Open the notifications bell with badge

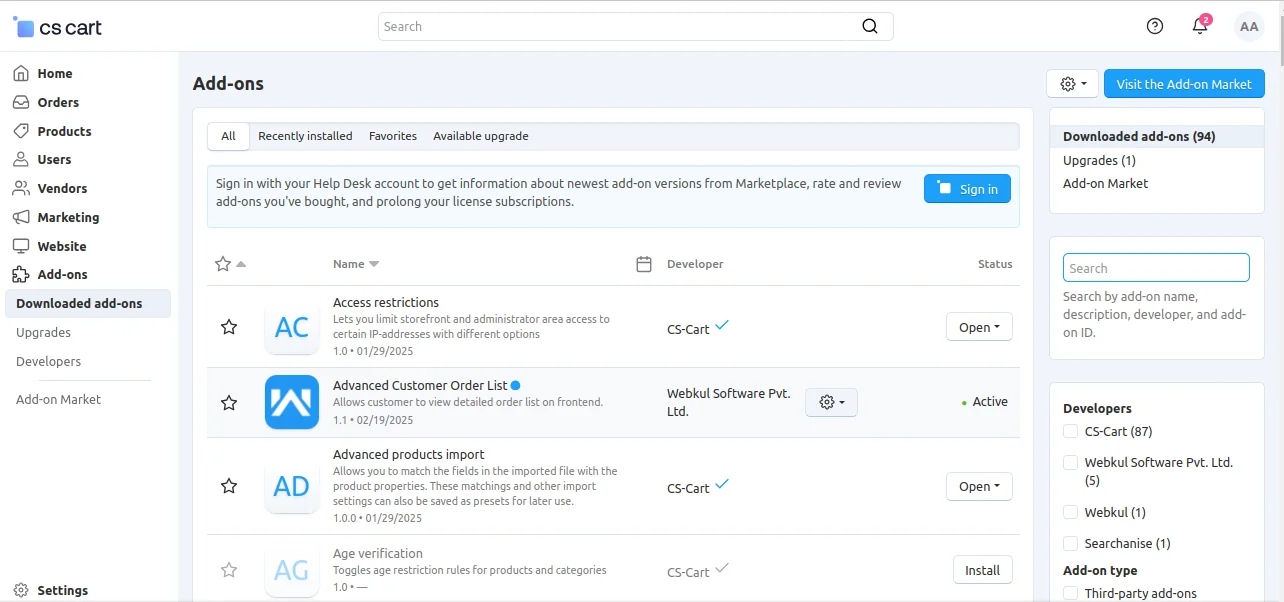[1199, 26]
